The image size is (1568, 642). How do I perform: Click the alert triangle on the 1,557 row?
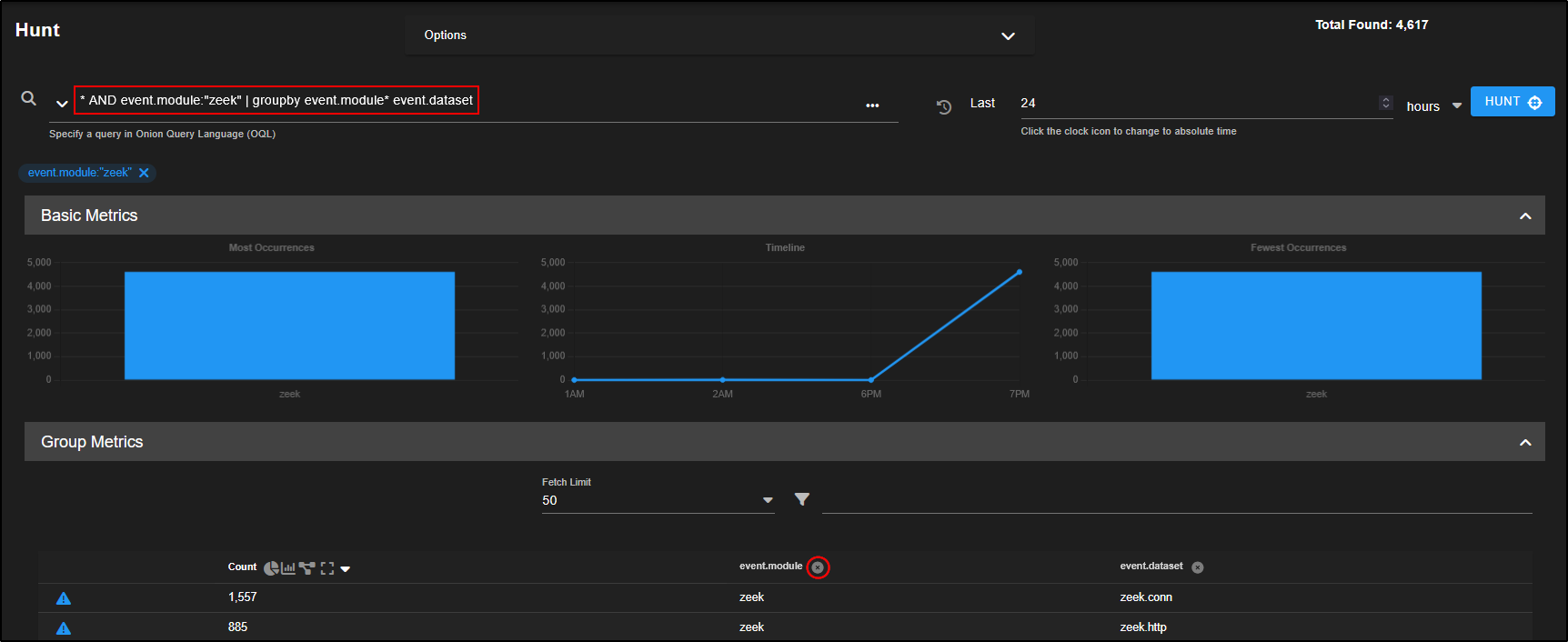64,598
